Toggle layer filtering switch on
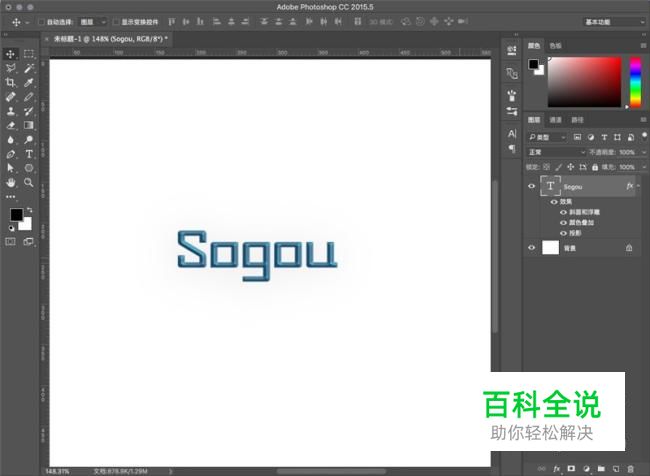This screenshot has width=650, height=476. pyautogui.click(x=644, y=136)
